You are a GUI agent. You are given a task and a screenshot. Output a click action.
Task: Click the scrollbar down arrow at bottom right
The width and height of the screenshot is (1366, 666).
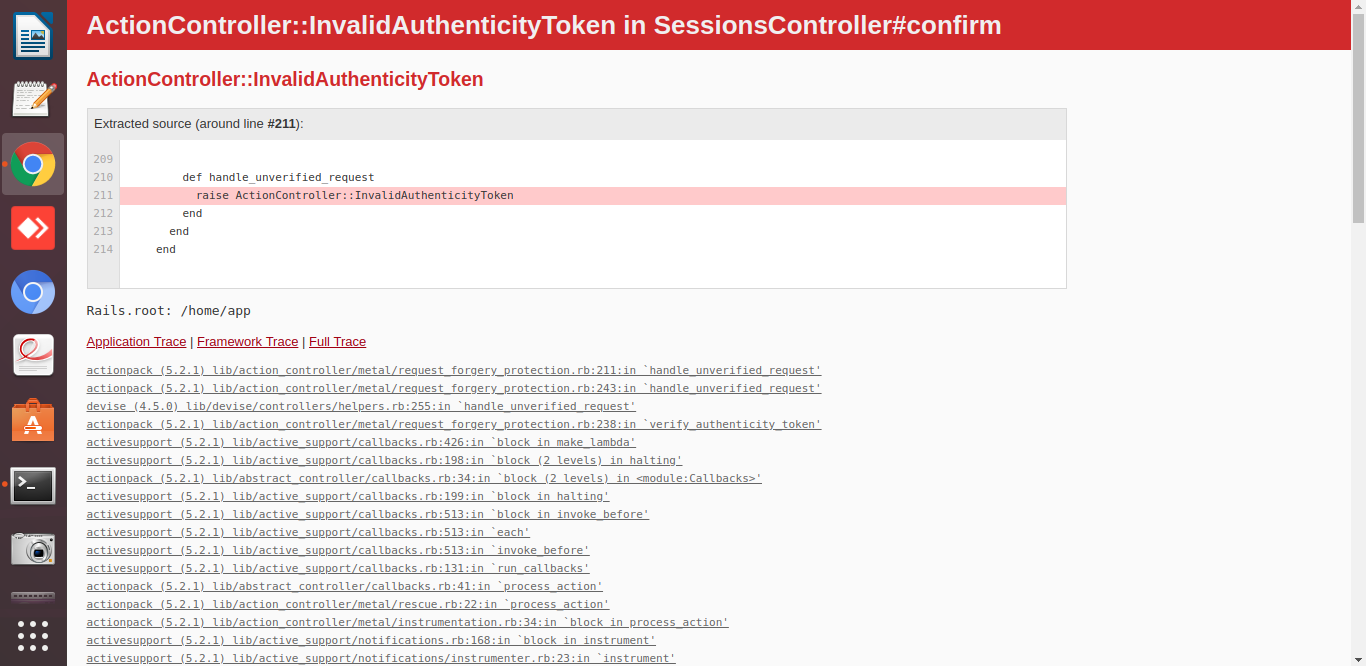coord(1357,659)
